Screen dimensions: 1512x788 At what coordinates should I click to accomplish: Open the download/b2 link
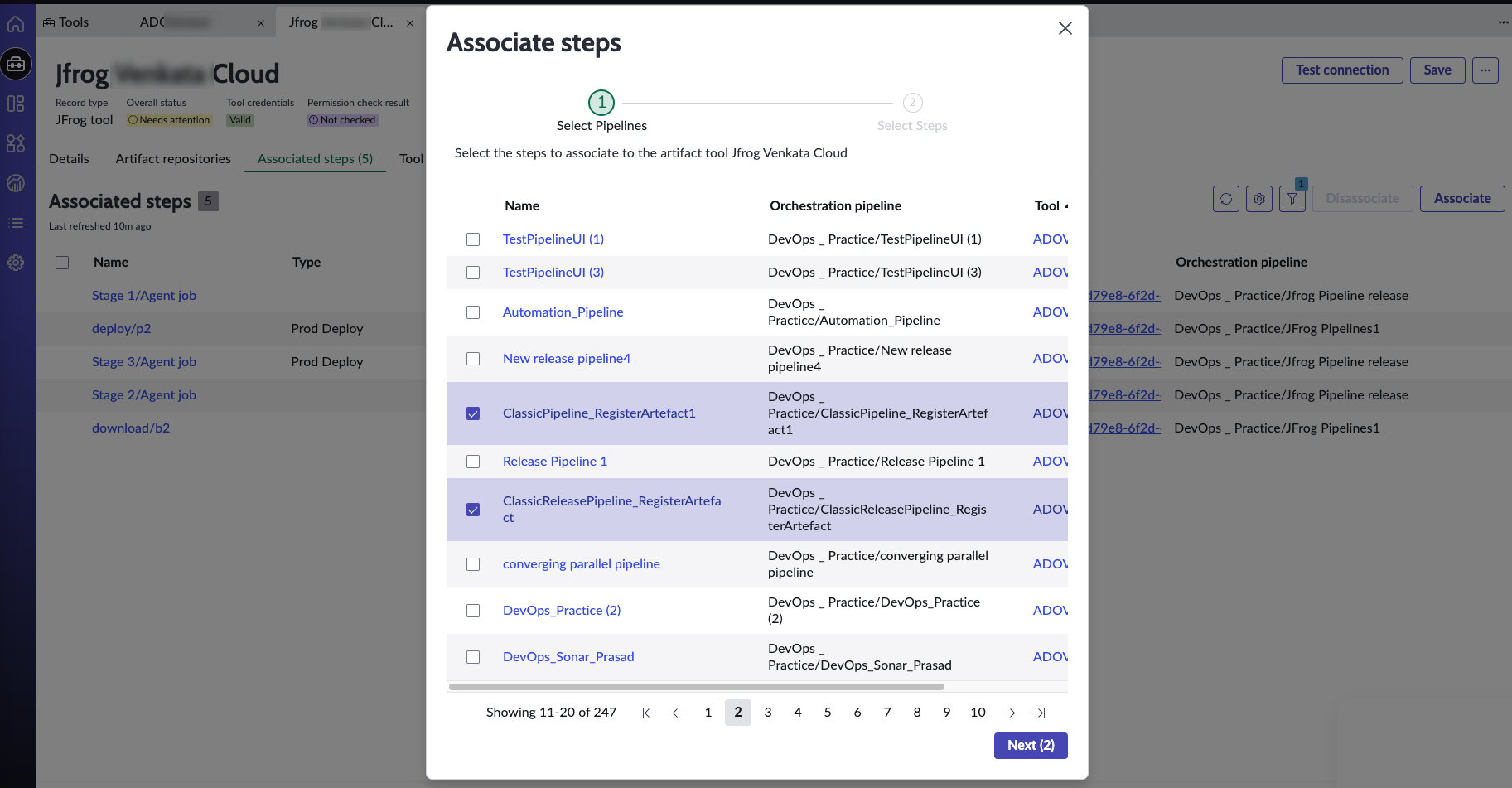[x=131, y=428]
